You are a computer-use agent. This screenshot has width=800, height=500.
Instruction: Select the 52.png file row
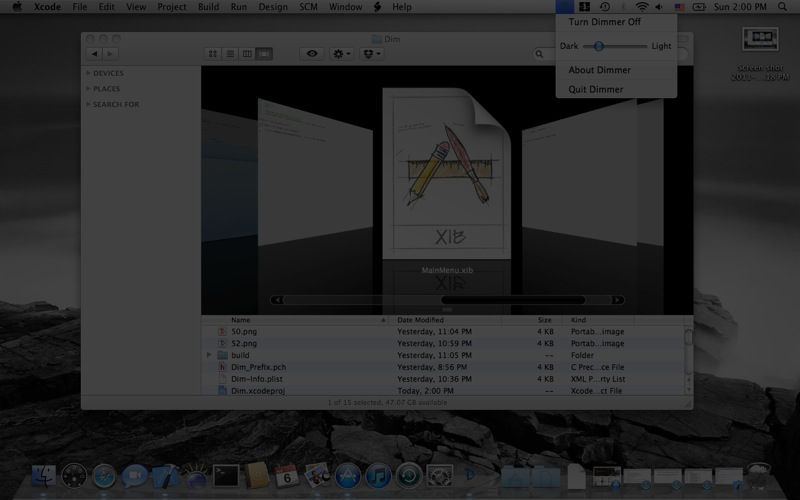(443, 343)
